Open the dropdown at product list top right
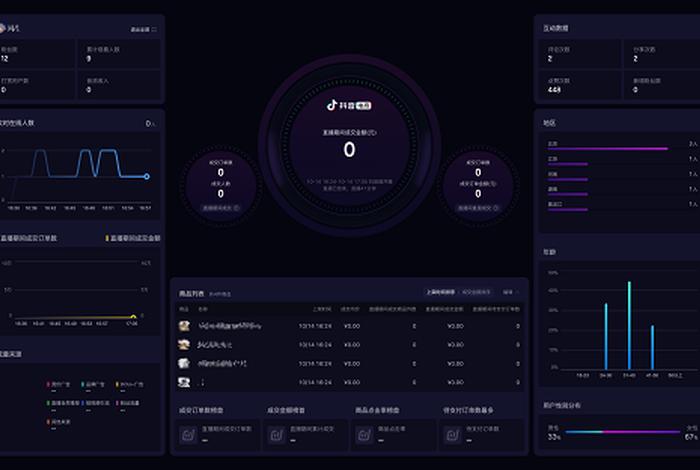700x470 pixels. 510,292
